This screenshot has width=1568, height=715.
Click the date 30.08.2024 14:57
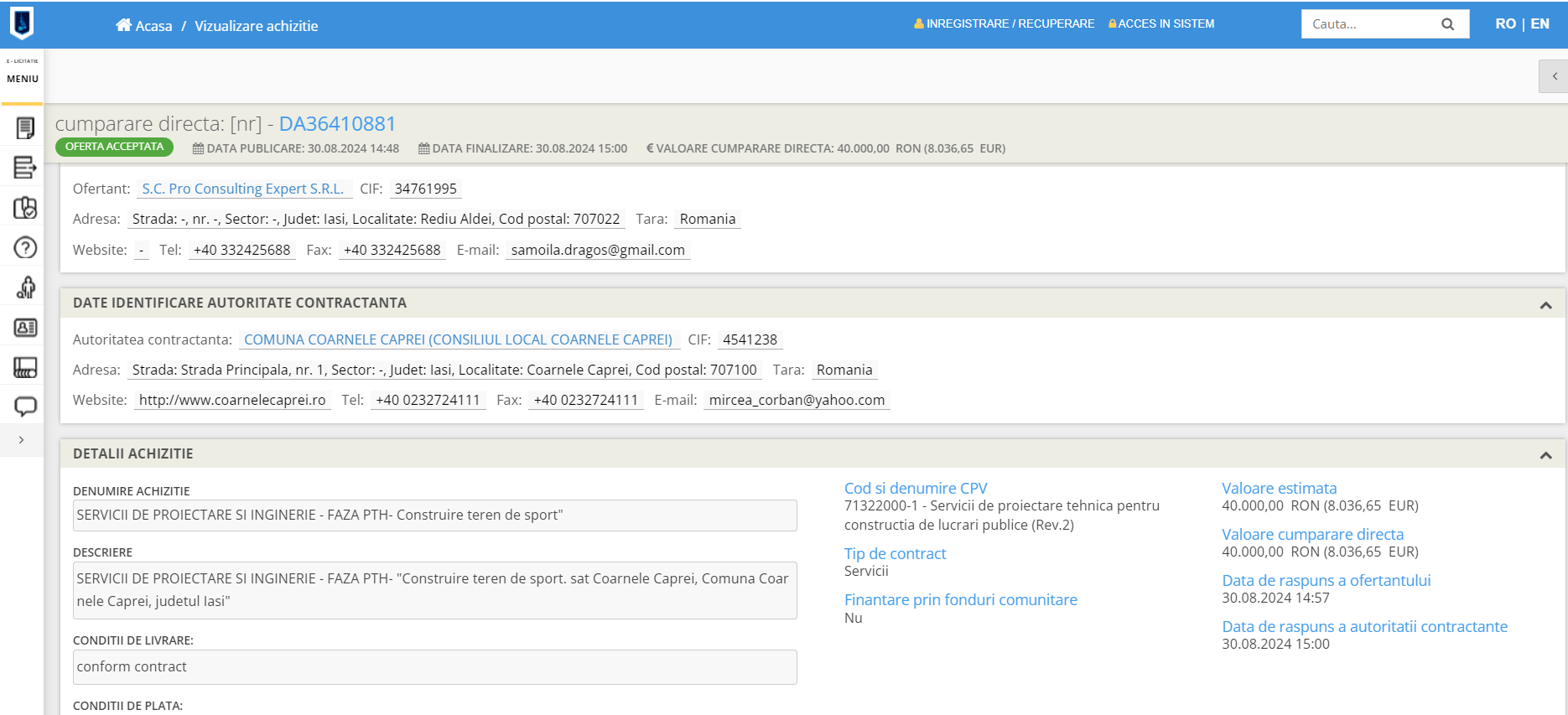pyautogui.click(x=1275, y=598)
